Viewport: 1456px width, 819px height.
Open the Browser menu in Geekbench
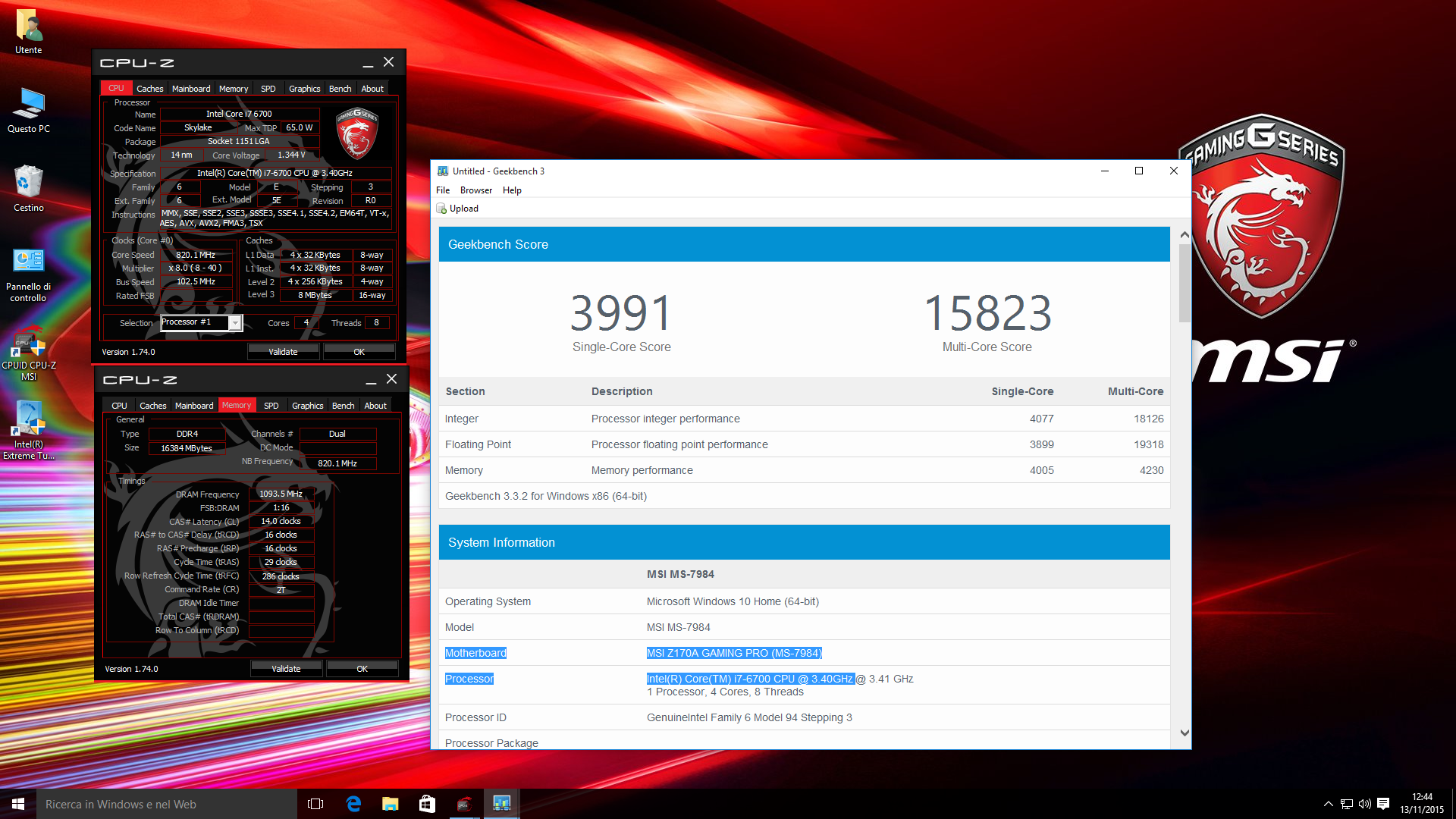pyautogui.click(x=476, y=190)
